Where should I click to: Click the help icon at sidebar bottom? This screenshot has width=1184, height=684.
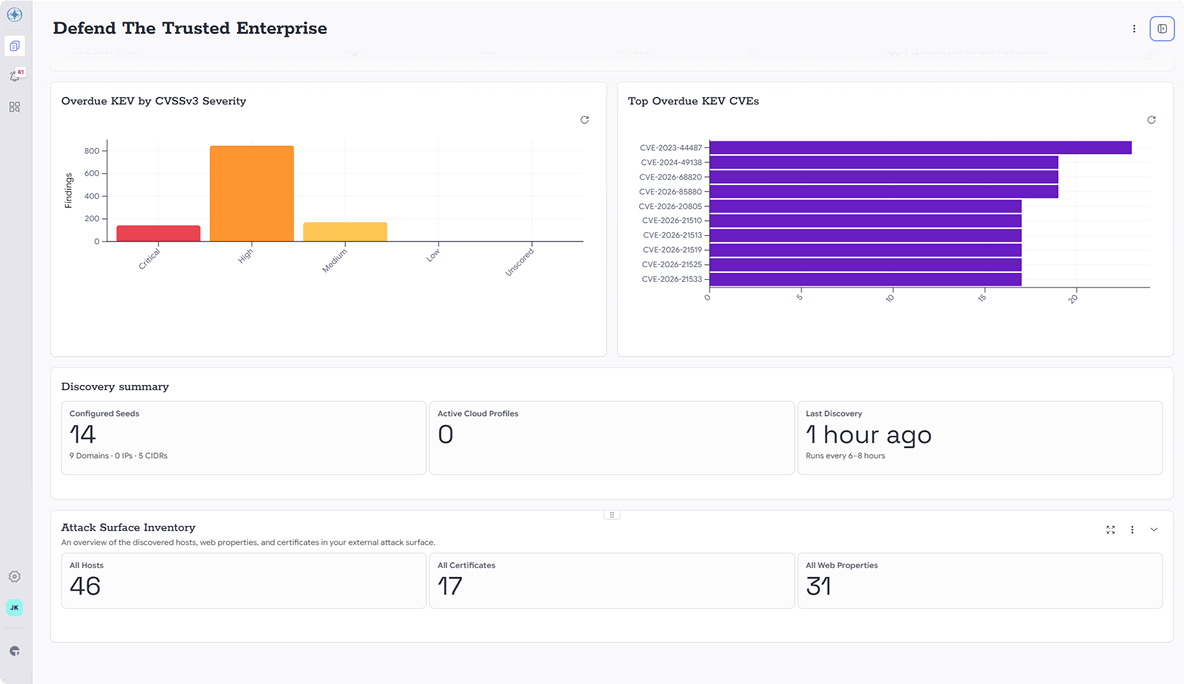point(14,651)
